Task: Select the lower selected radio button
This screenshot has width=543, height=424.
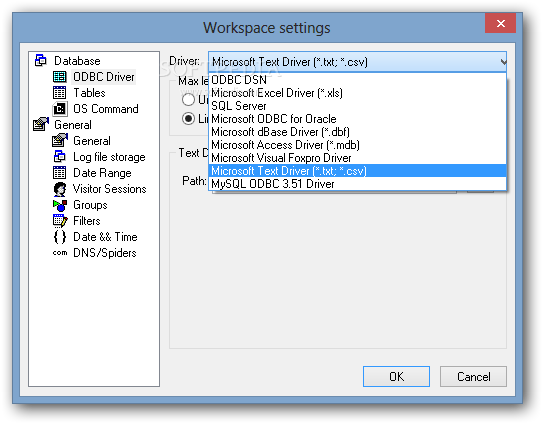Action: (188, 119)
